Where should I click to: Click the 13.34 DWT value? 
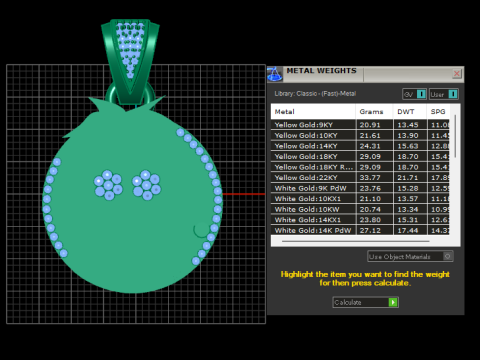[408, 209]
